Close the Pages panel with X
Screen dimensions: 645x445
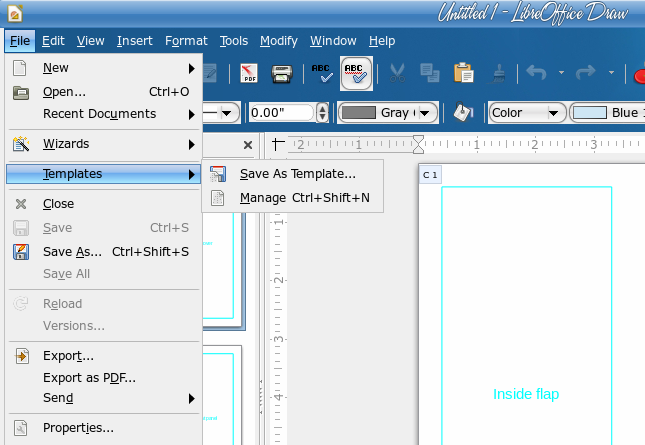tap(248, 145)
